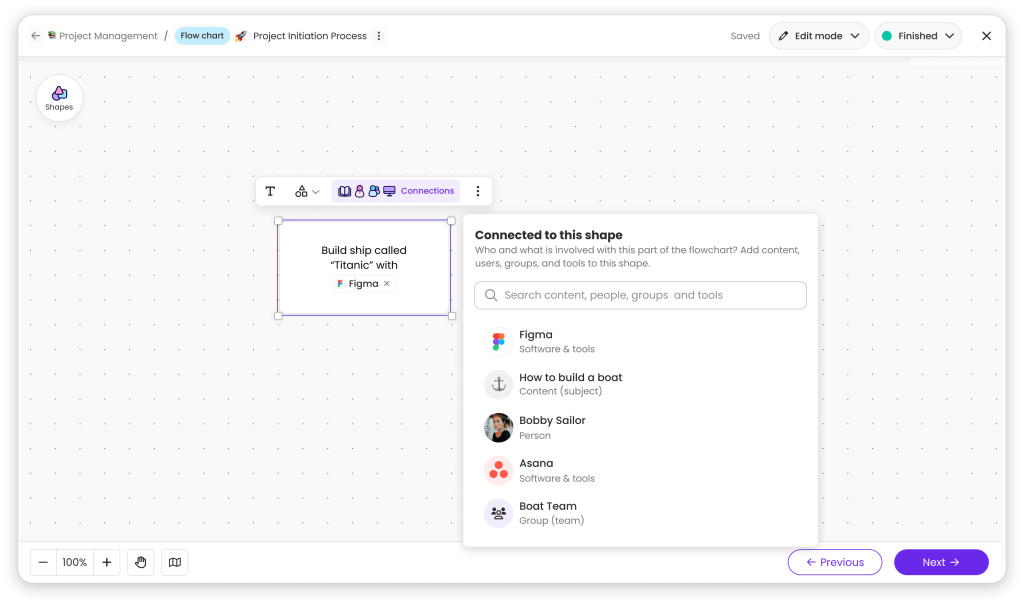This screenshot has height=604, width=1024.
Task: Click the Next button
Action: coord(940,562)
